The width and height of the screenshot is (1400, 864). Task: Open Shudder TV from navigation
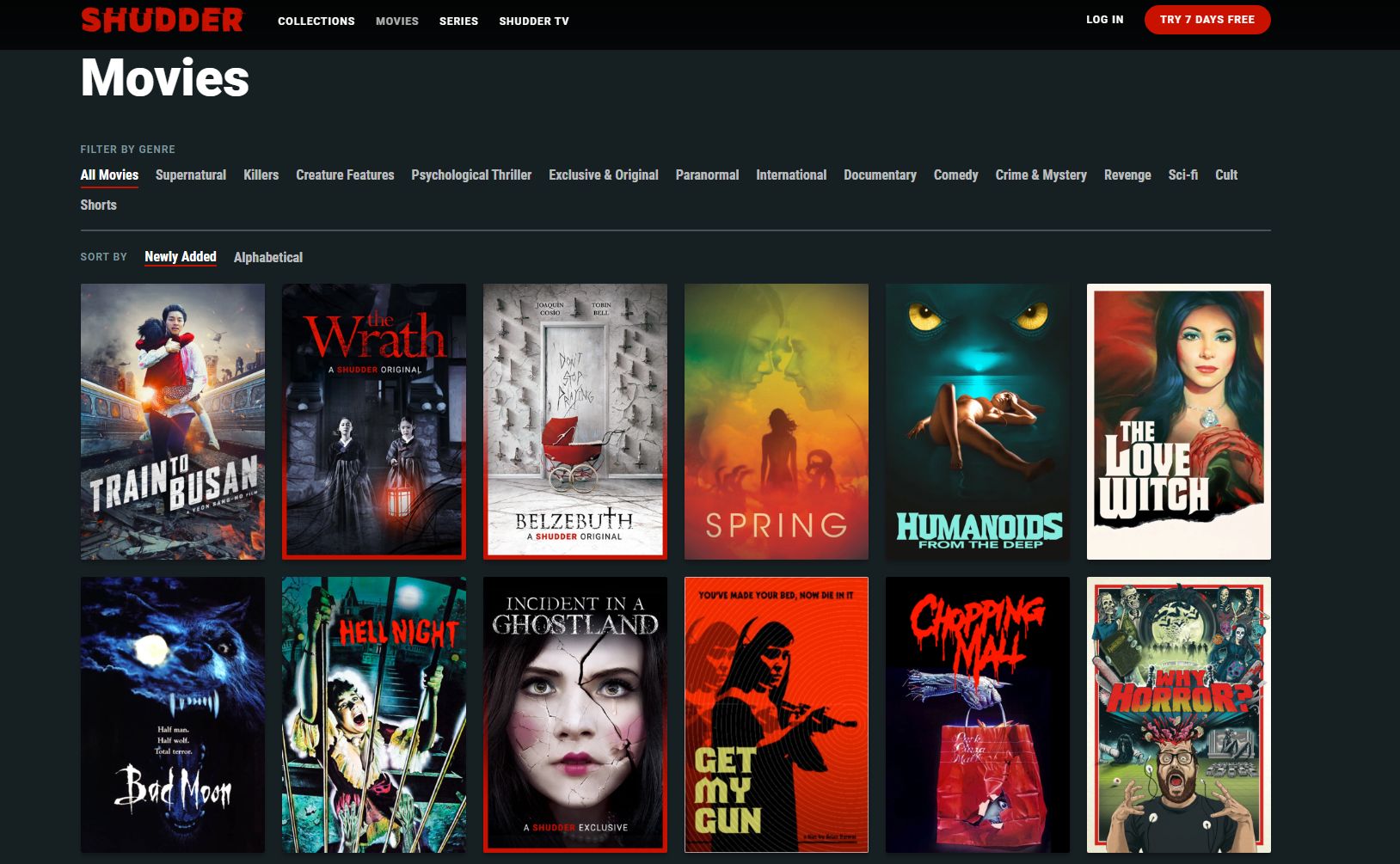coord(533,21)
